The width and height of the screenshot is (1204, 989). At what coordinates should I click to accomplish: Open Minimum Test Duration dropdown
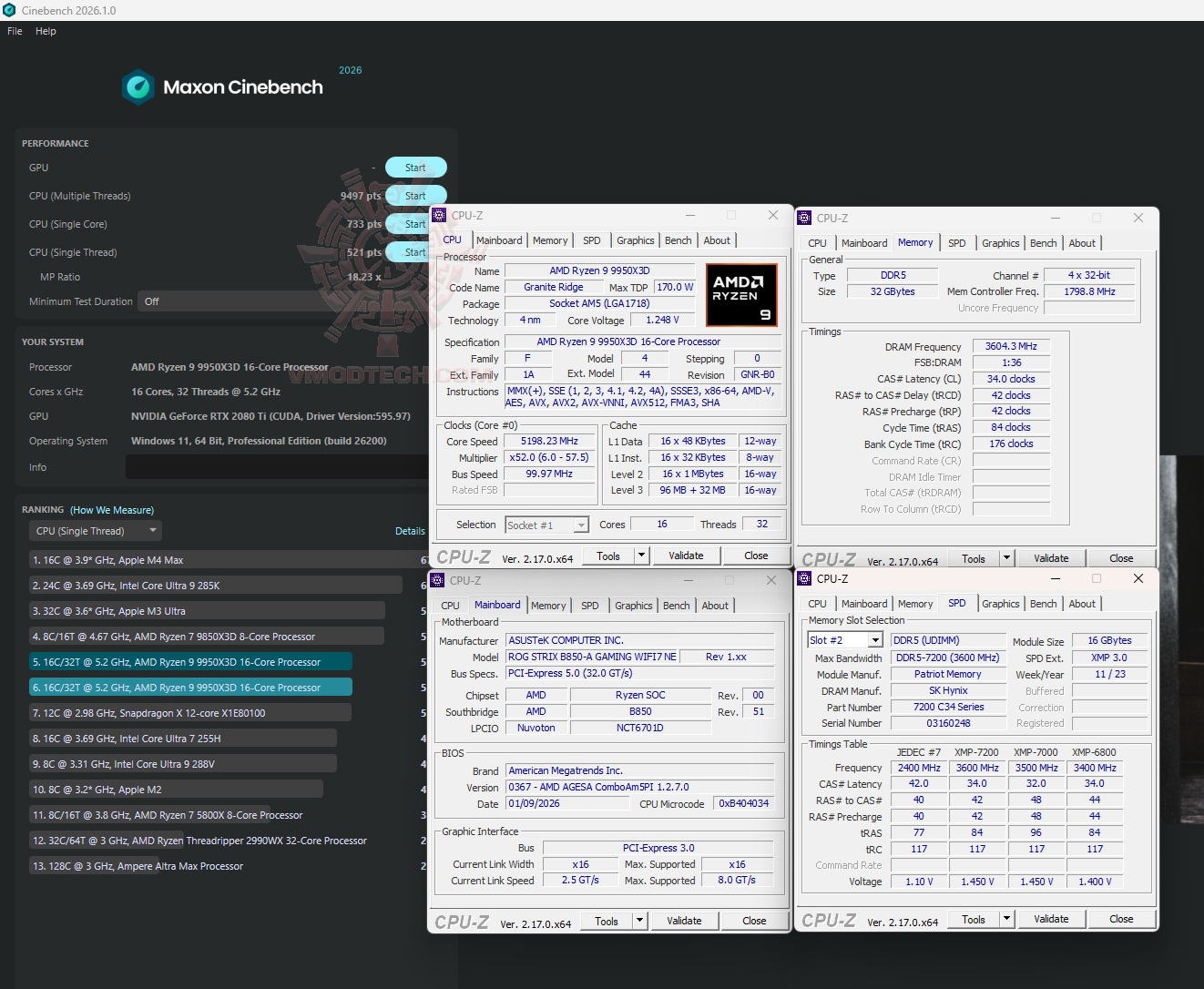point(282,301)
